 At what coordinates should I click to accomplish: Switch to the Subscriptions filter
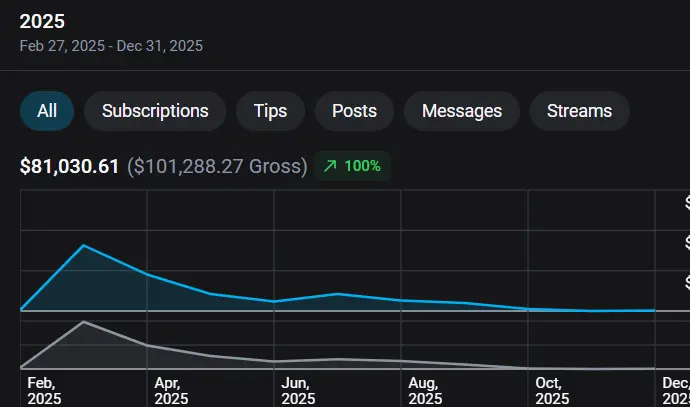[x=155, y=111]
